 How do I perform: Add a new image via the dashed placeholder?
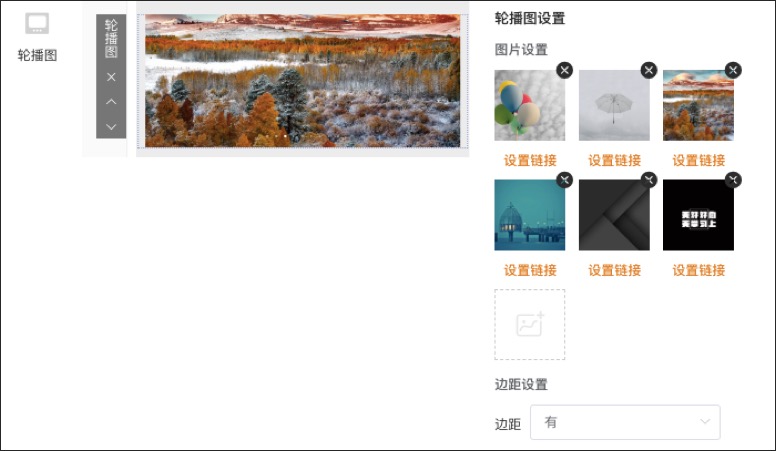tap(530, 325)
